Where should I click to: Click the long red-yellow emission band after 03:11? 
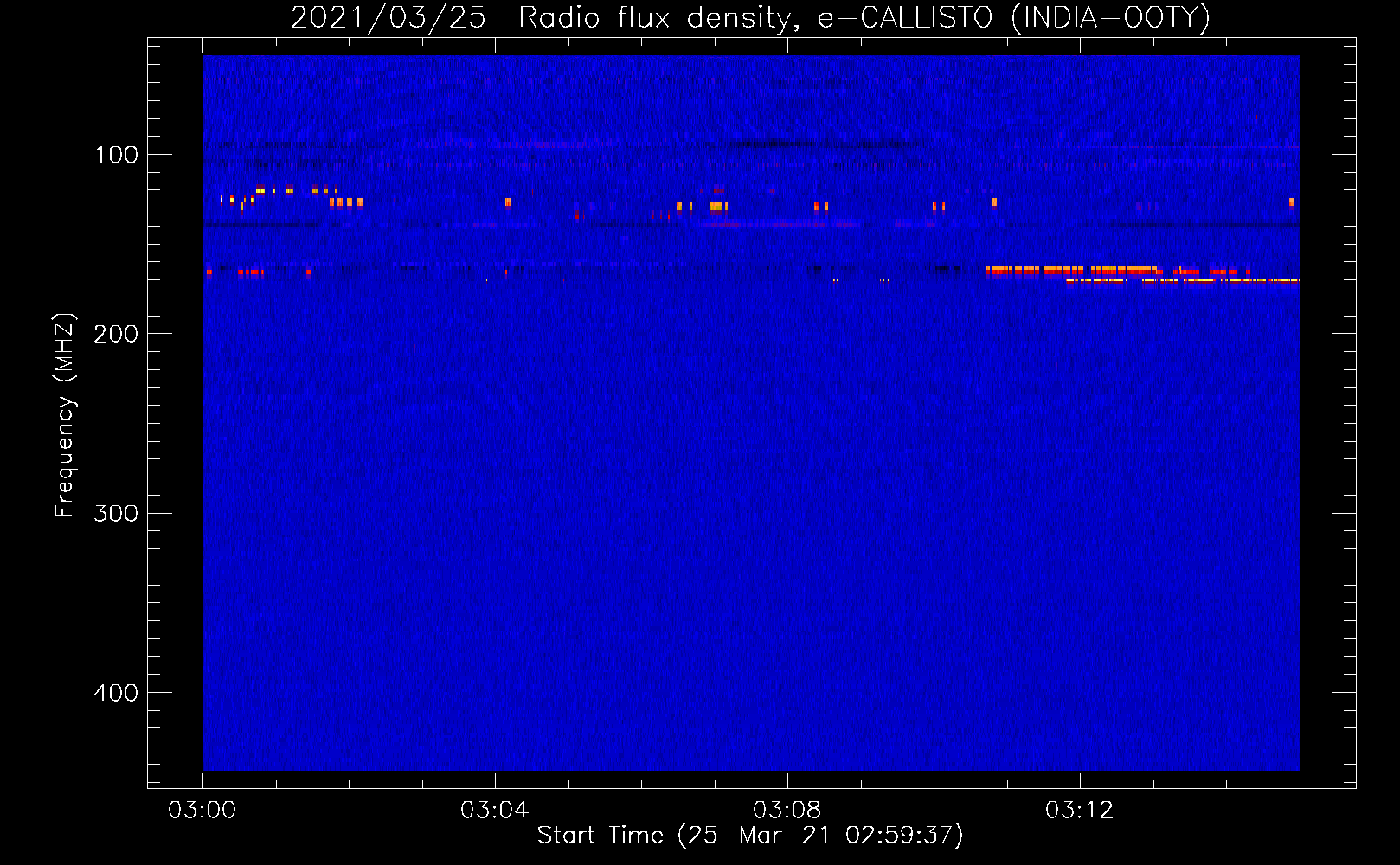(1142, 273)
